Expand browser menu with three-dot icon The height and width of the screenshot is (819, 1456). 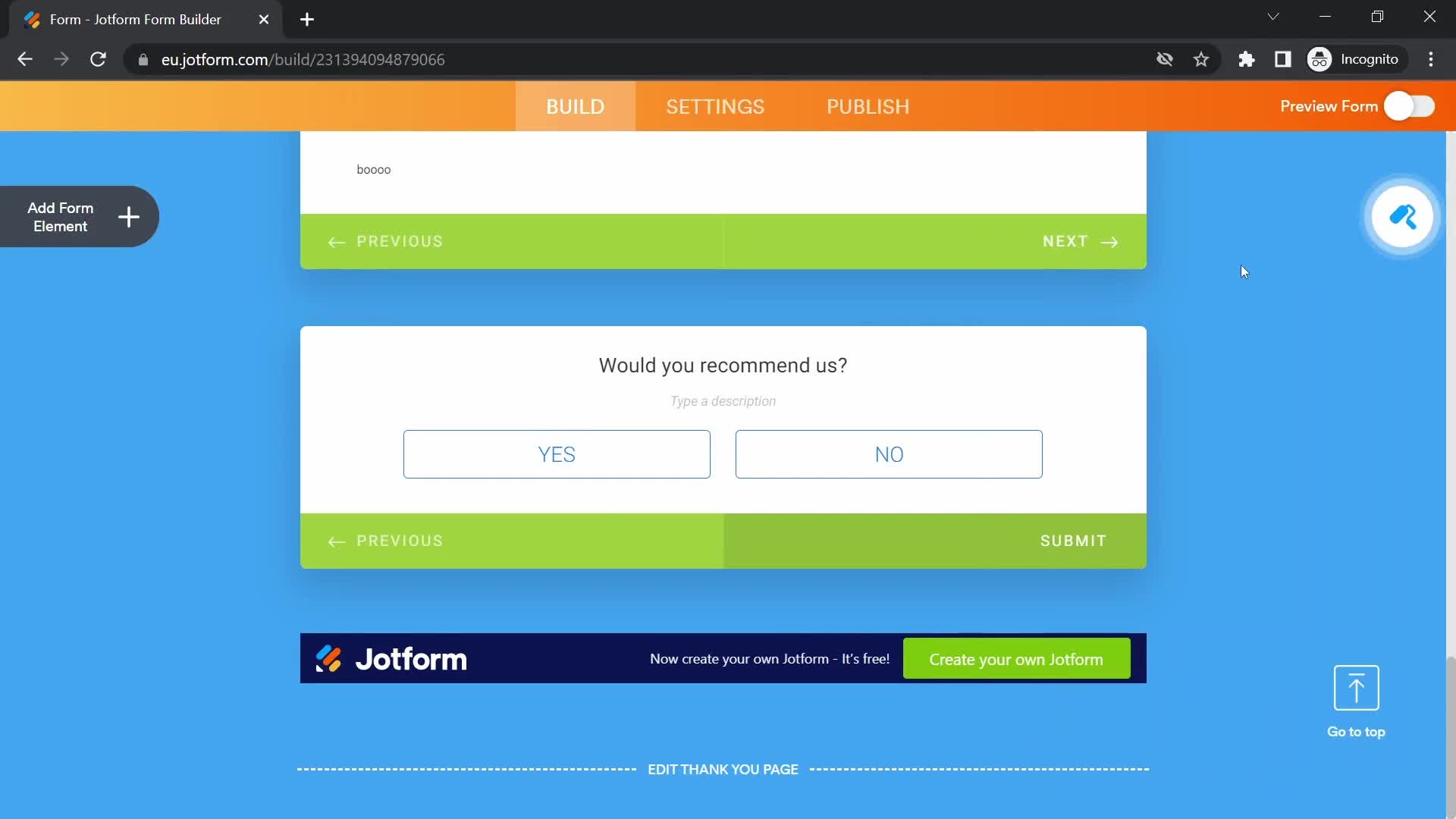tap(1438, 60)
